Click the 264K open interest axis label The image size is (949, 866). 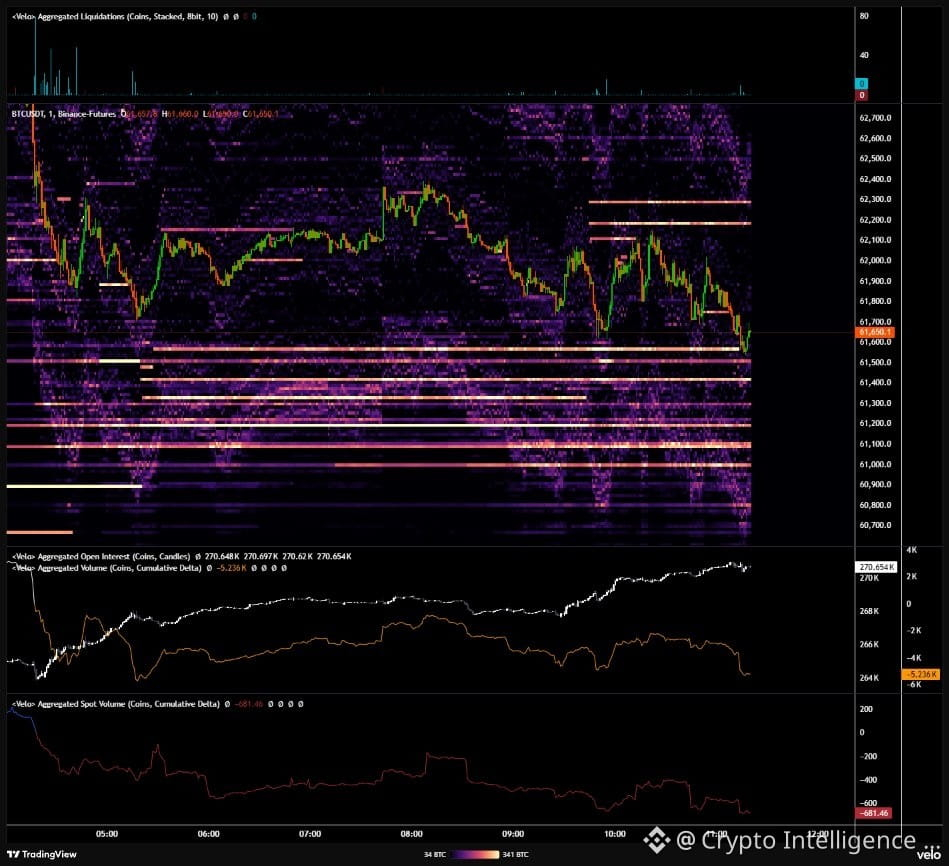tap(869, 678)
